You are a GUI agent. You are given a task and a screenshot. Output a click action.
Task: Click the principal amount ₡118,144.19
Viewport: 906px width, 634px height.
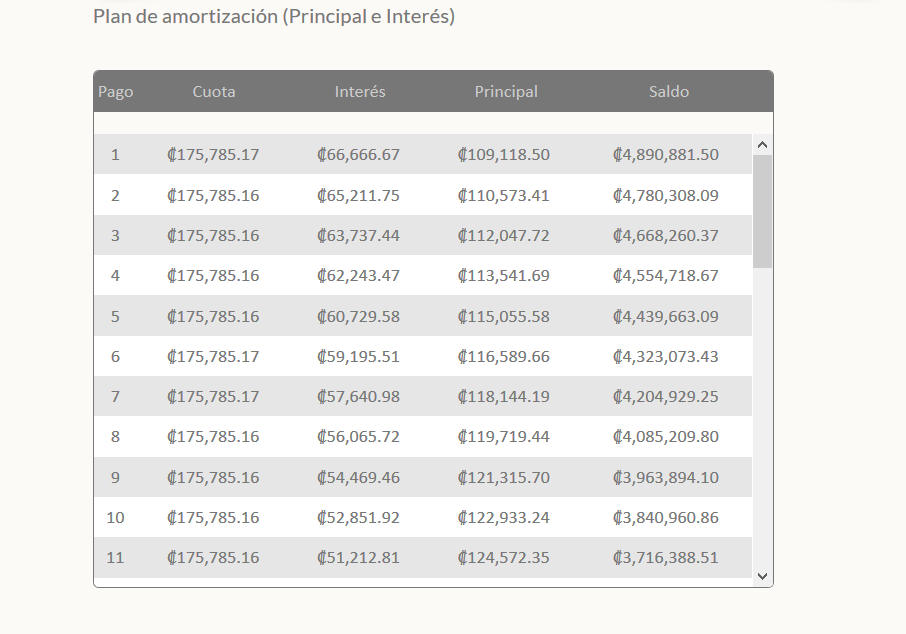[x=504, y=397]
